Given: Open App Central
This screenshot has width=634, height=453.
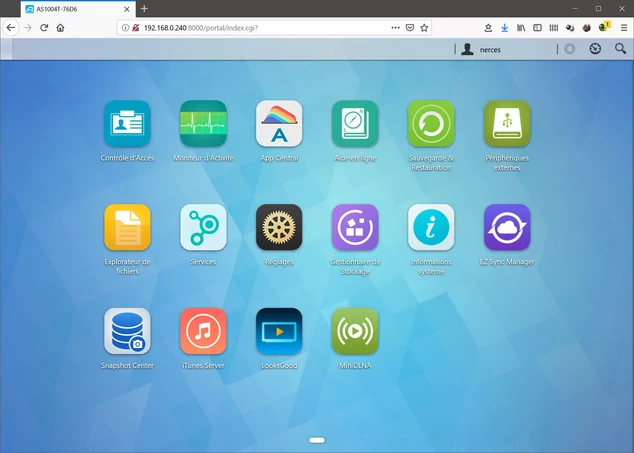Looking at the screenshot, I should coord(279,124).
